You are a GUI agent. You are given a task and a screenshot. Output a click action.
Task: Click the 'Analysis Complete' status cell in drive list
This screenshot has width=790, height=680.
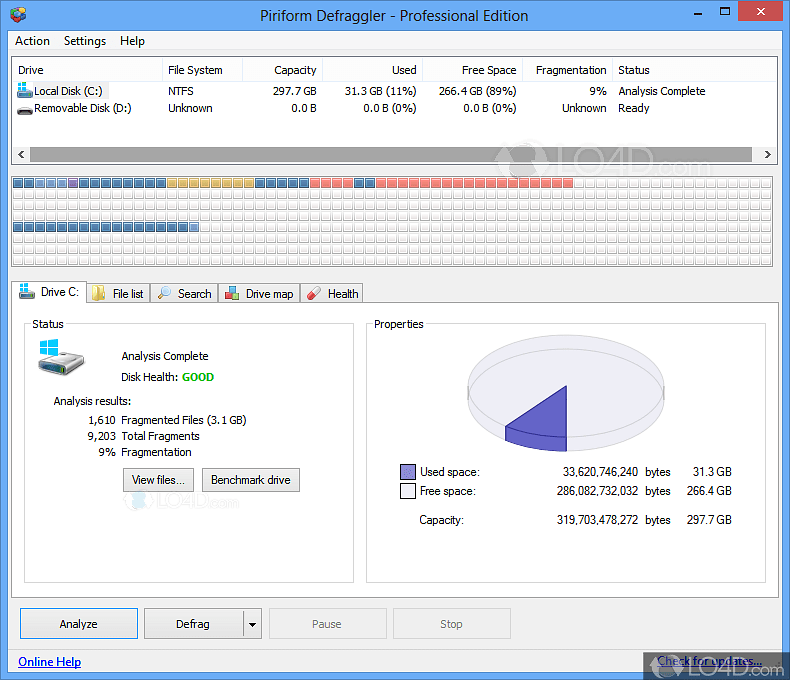[x=662, y=91]
